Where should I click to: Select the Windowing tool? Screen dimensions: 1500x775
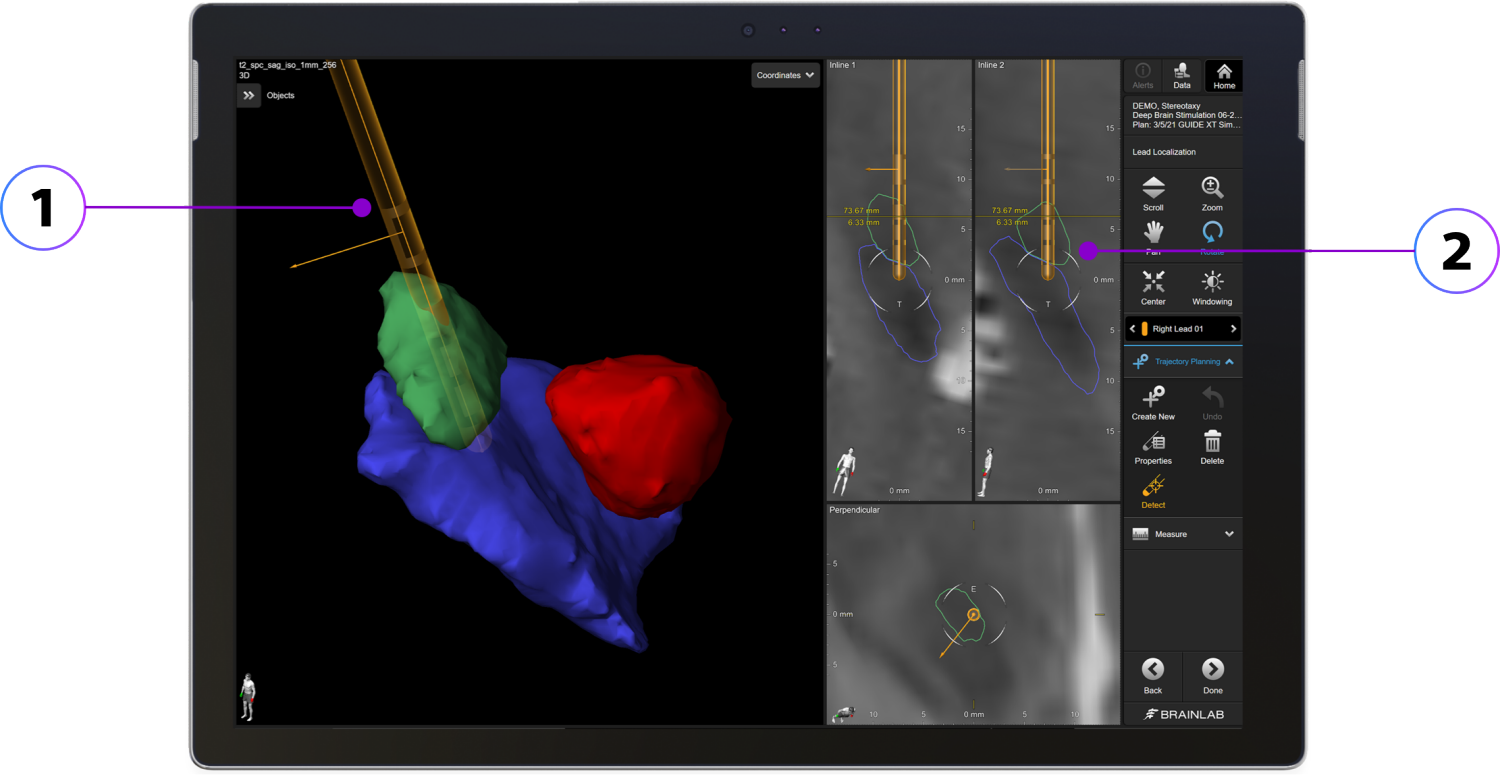(1212, 287)
